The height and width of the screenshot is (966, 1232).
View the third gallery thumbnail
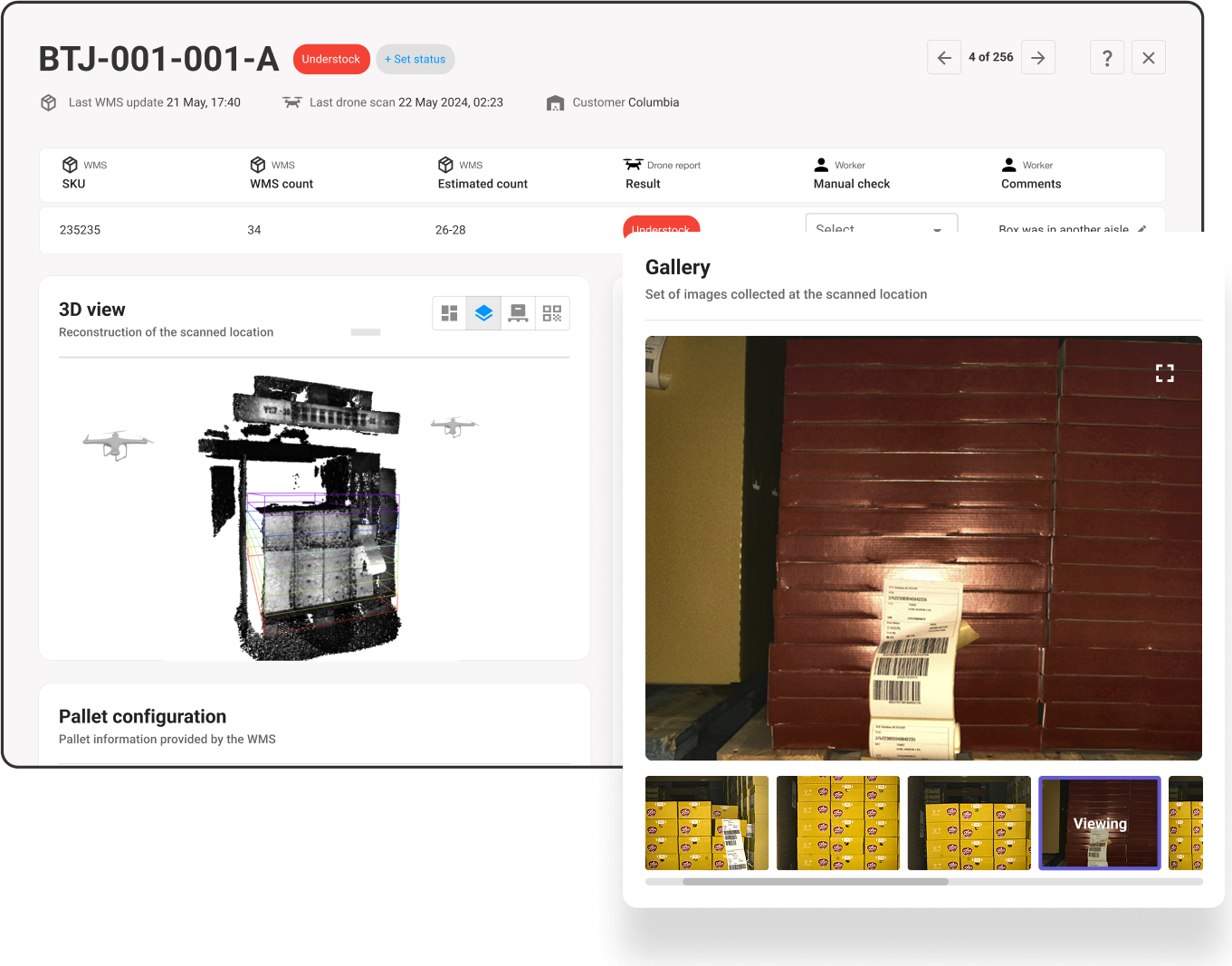click(969, 823)
